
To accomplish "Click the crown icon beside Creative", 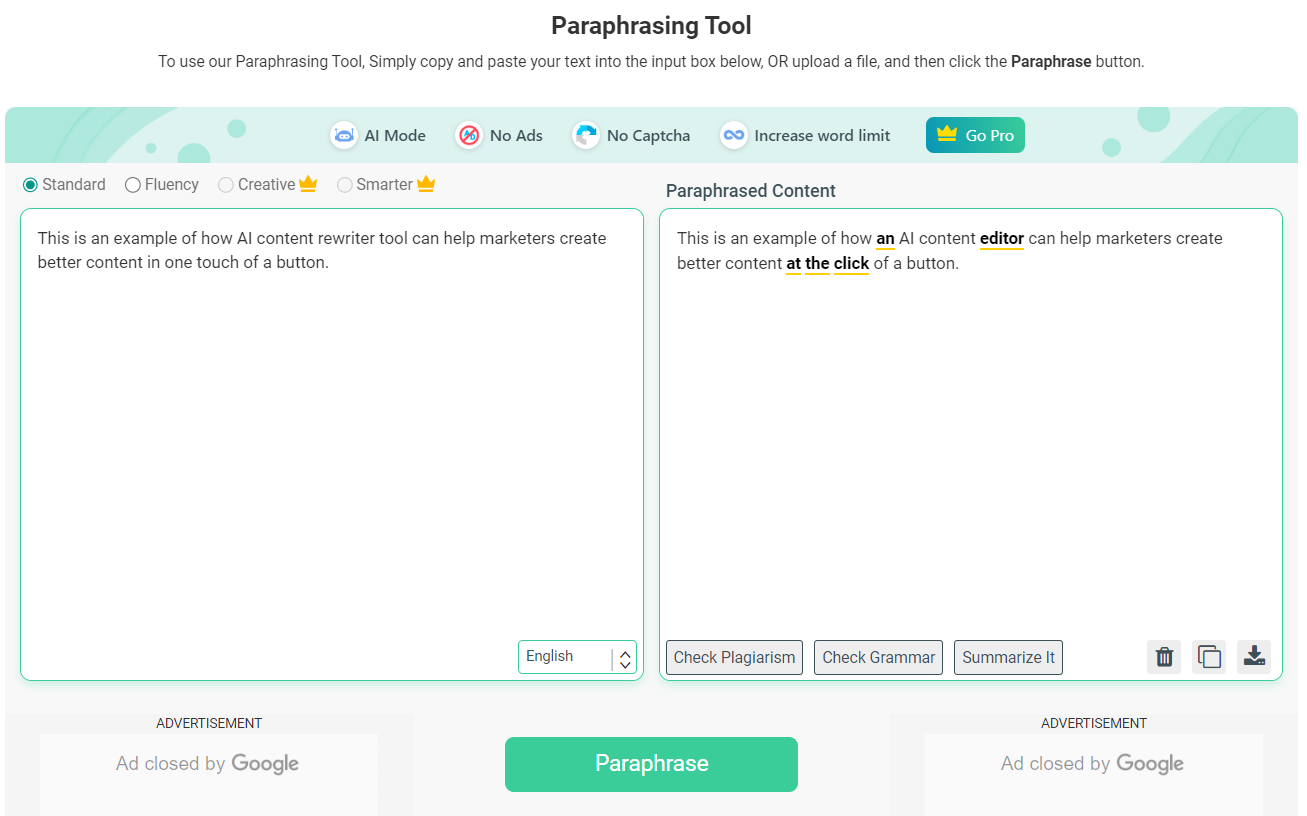I will [308, 184].
